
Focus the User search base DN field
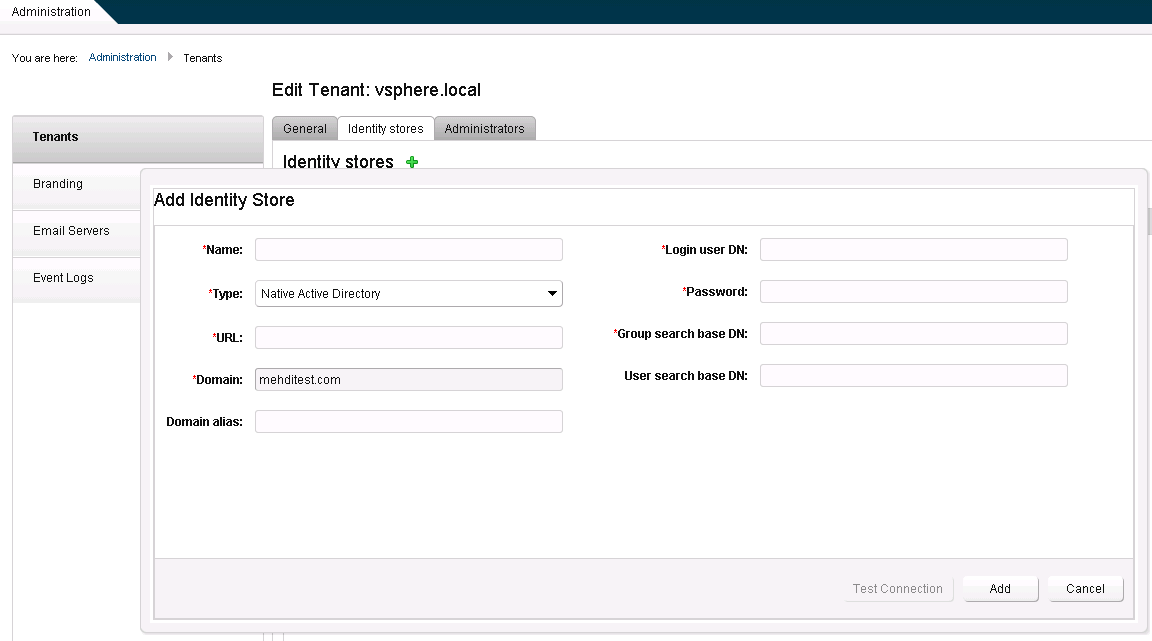coord(913,376)
